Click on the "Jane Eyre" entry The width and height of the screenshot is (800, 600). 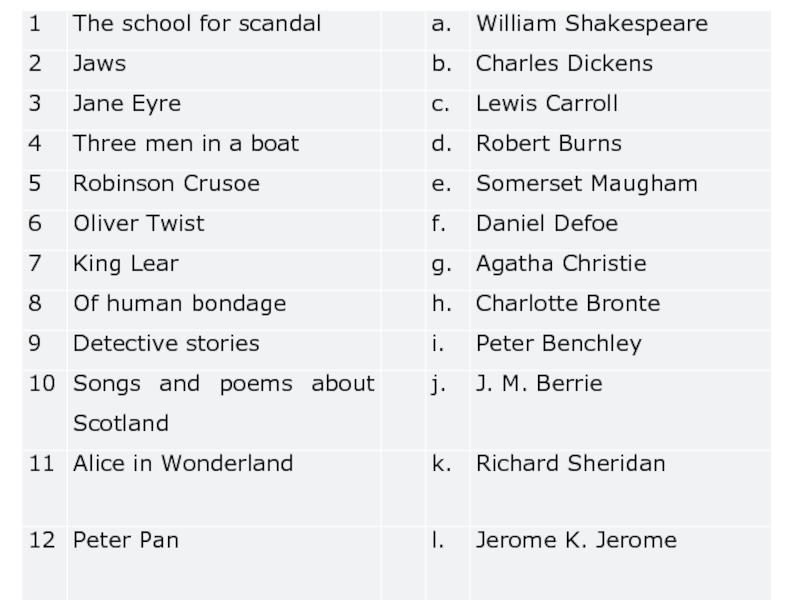click(127, 103)
